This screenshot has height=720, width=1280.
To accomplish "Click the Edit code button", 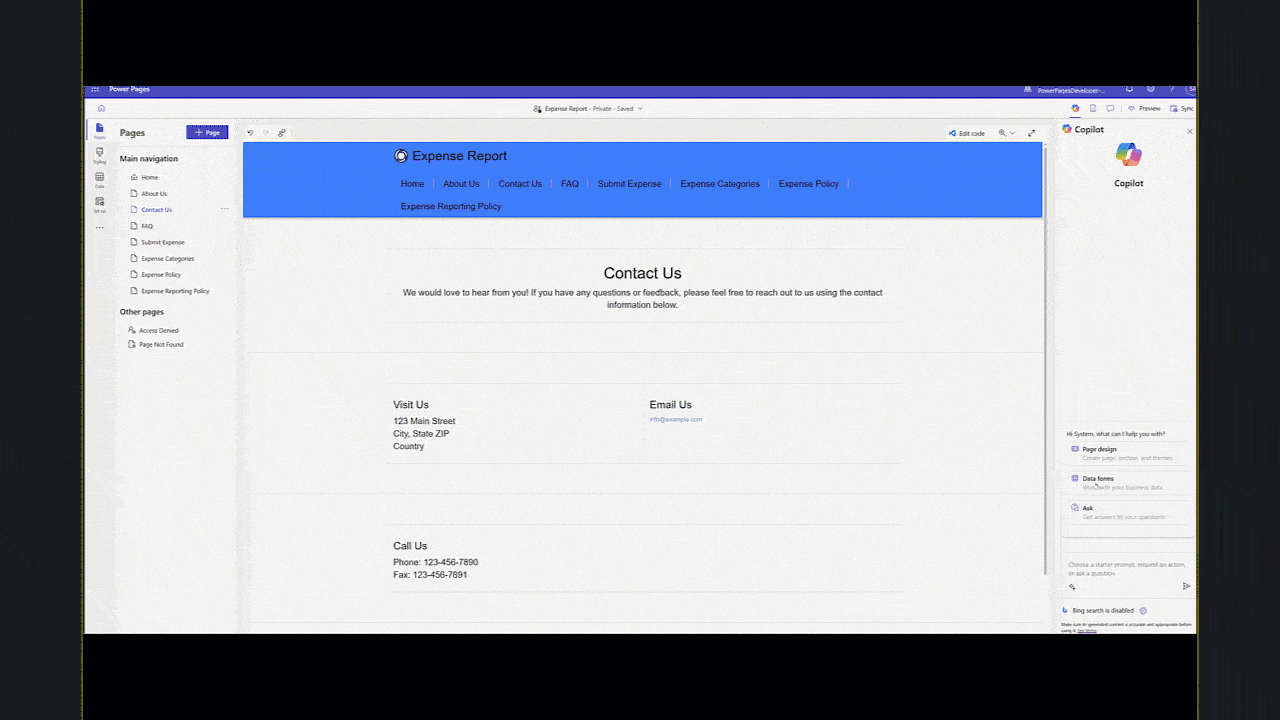I will [x=966, y=133].
